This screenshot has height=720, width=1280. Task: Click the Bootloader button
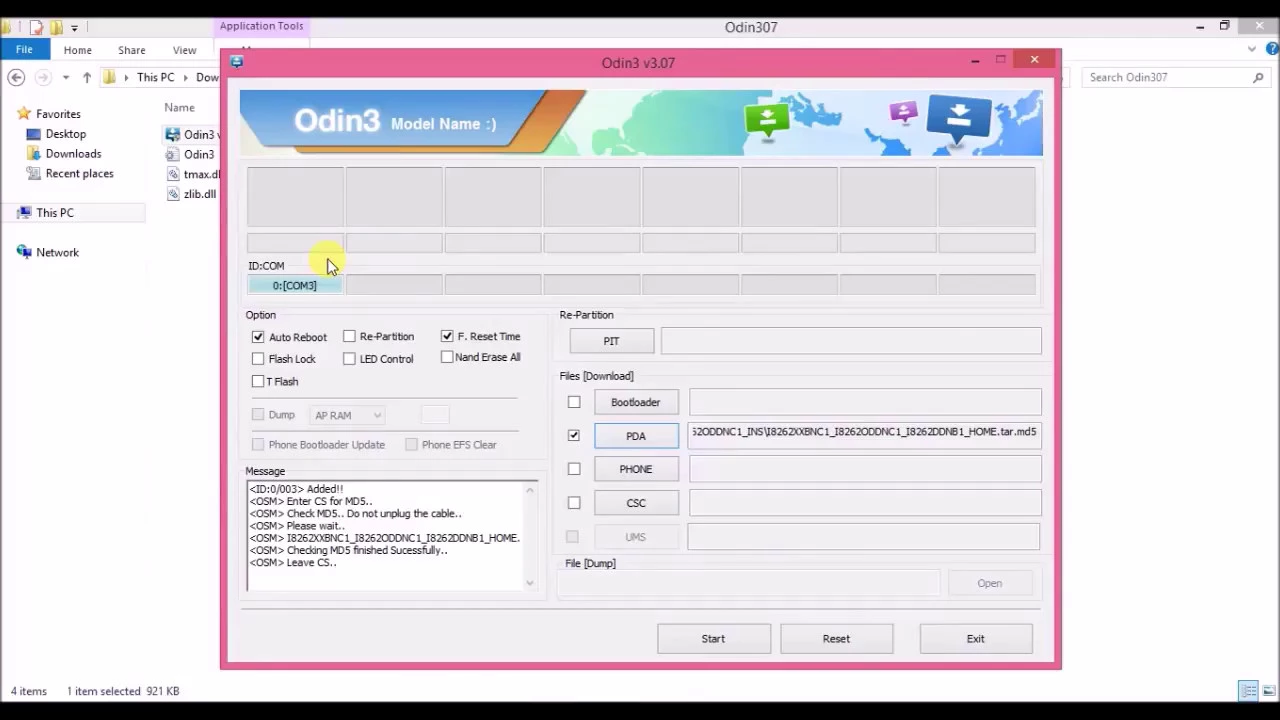[636, 402]
